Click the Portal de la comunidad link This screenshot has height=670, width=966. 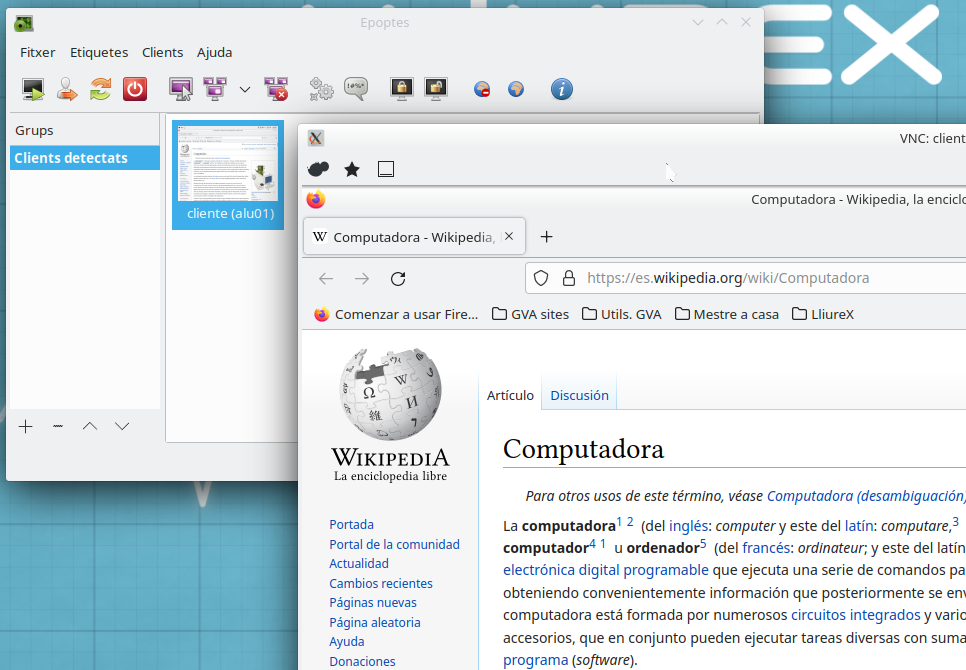coord(394,544)
